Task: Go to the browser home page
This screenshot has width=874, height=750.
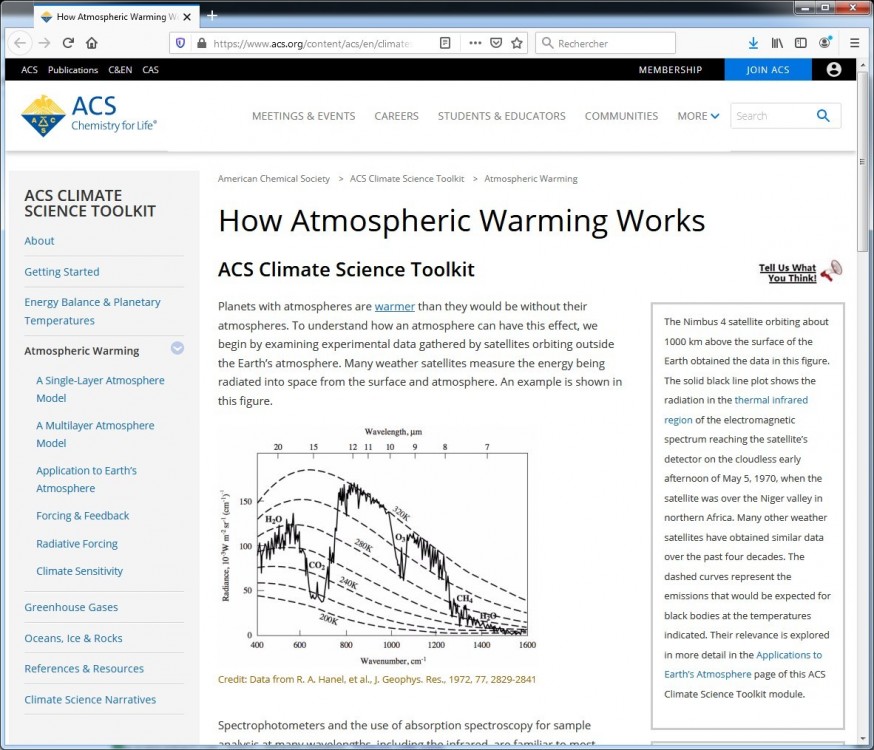Action: (92, 43)
